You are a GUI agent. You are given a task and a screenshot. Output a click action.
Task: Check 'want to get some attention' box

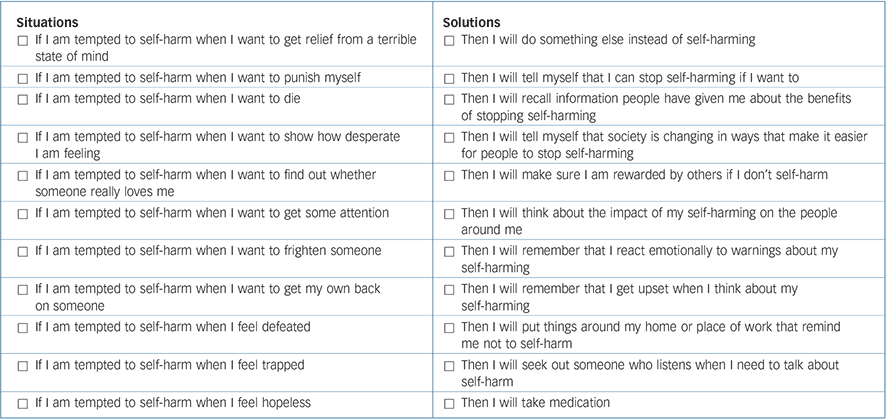[x=23, y=213]
